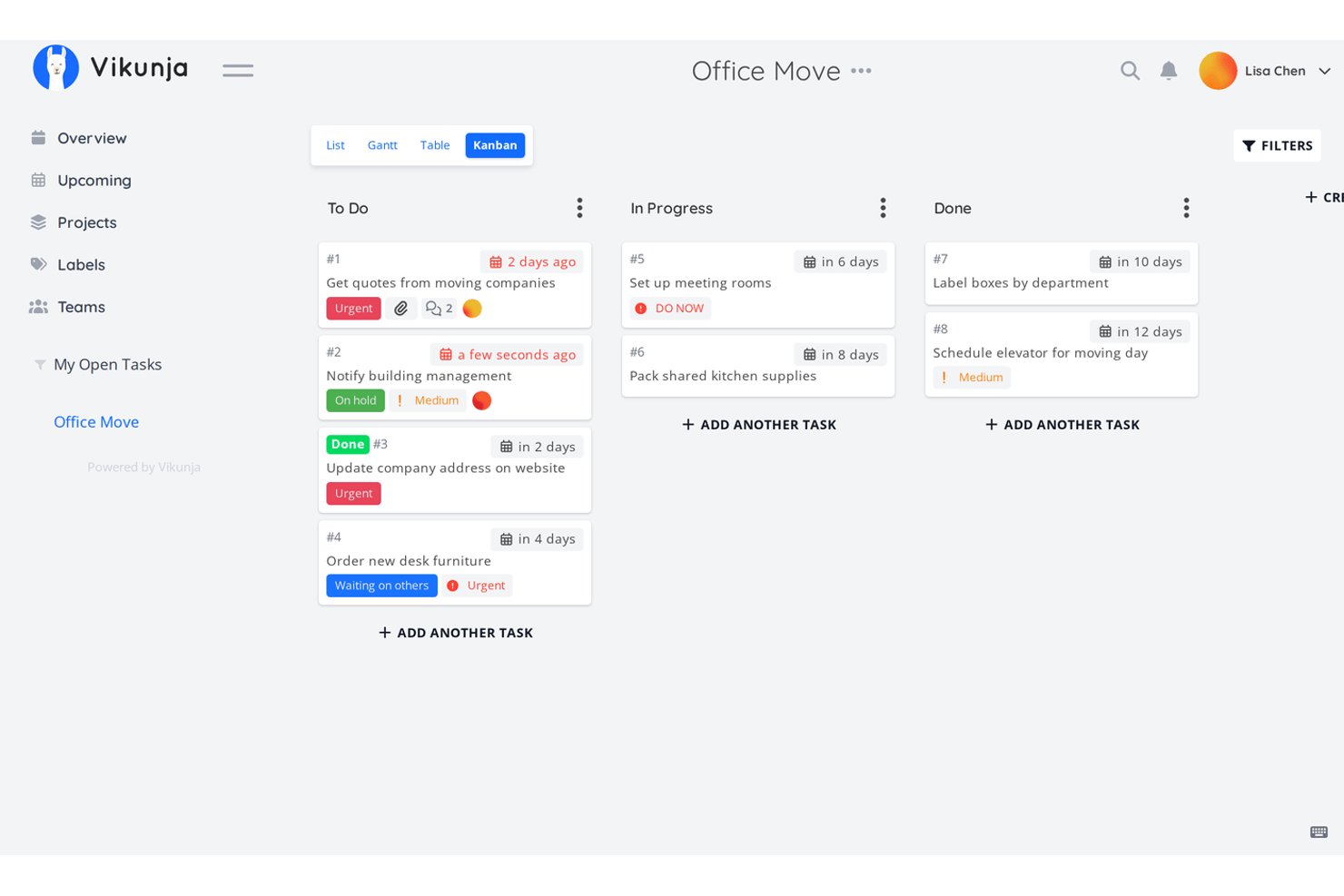Screen dimensions: 1344x896
Task: Click the 'in 10 days' due date badge
Action: point(1141,261)
